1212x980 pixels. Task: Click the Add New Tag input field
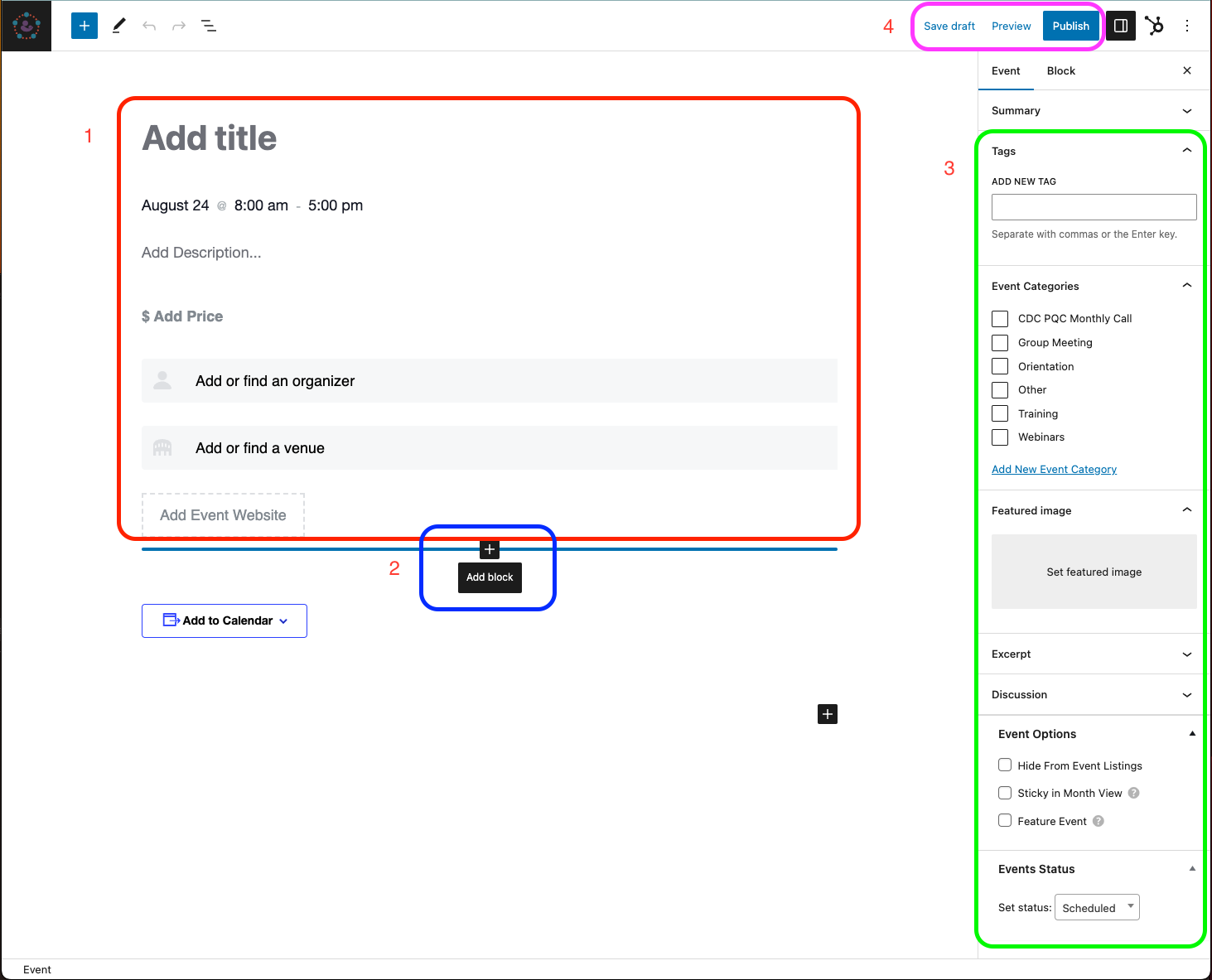(1094, 207)
